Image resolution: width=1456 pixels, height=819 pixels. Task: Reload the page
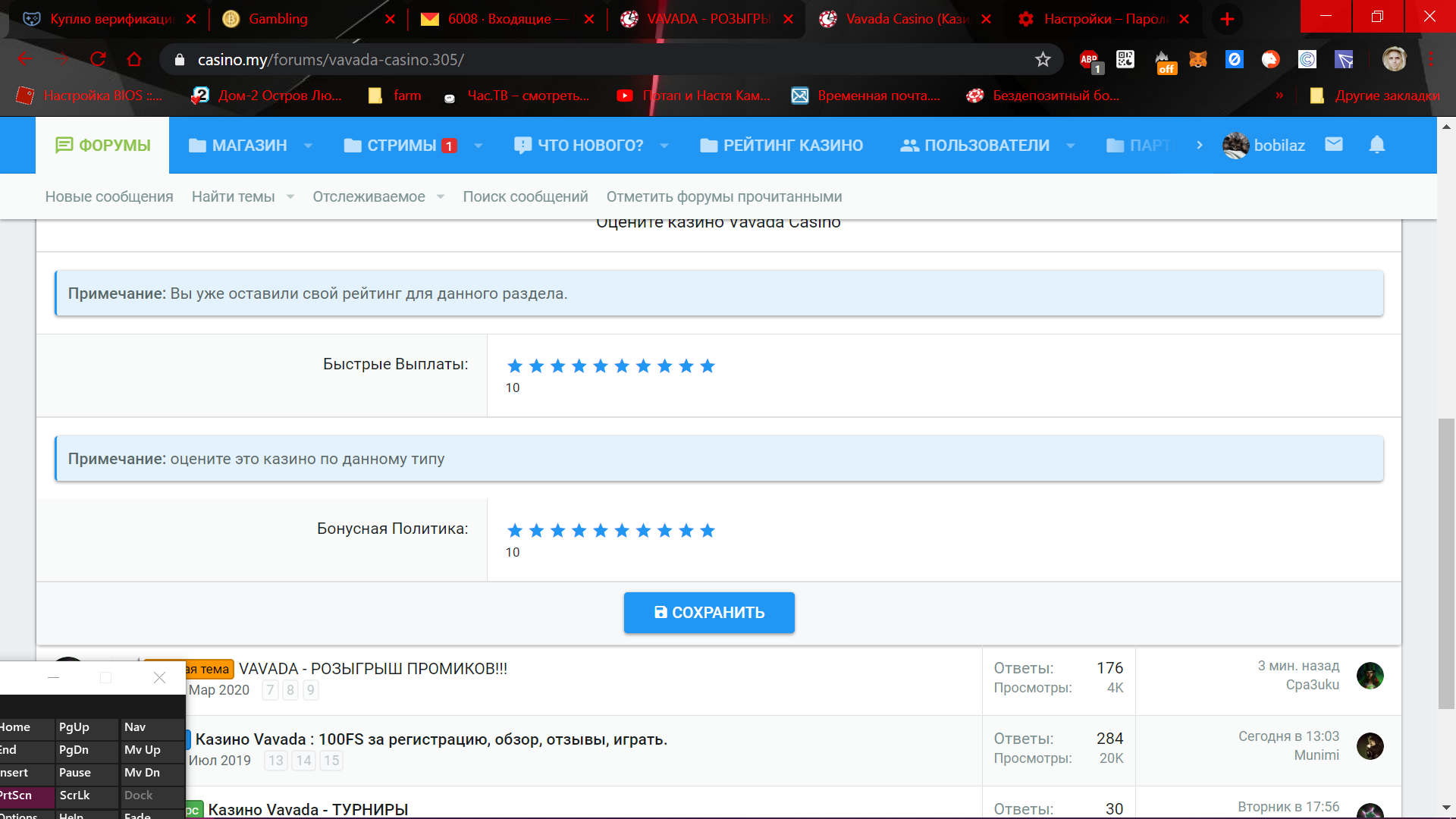[98, 59]
